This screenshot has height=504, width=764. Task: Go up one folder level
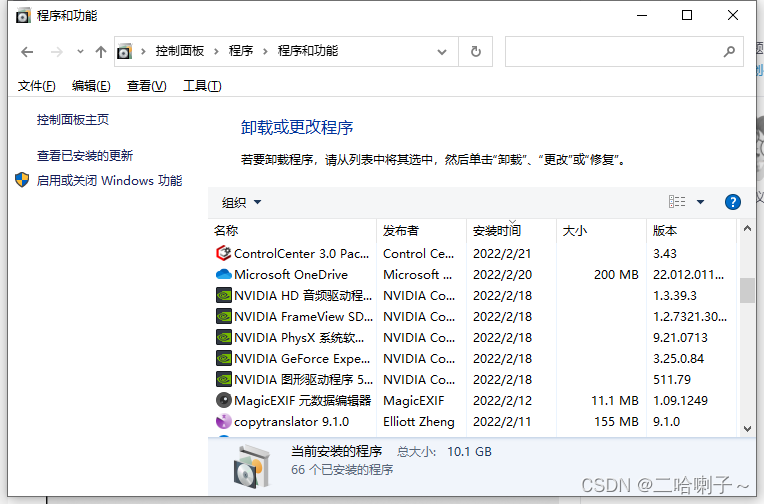coord(101,52)
